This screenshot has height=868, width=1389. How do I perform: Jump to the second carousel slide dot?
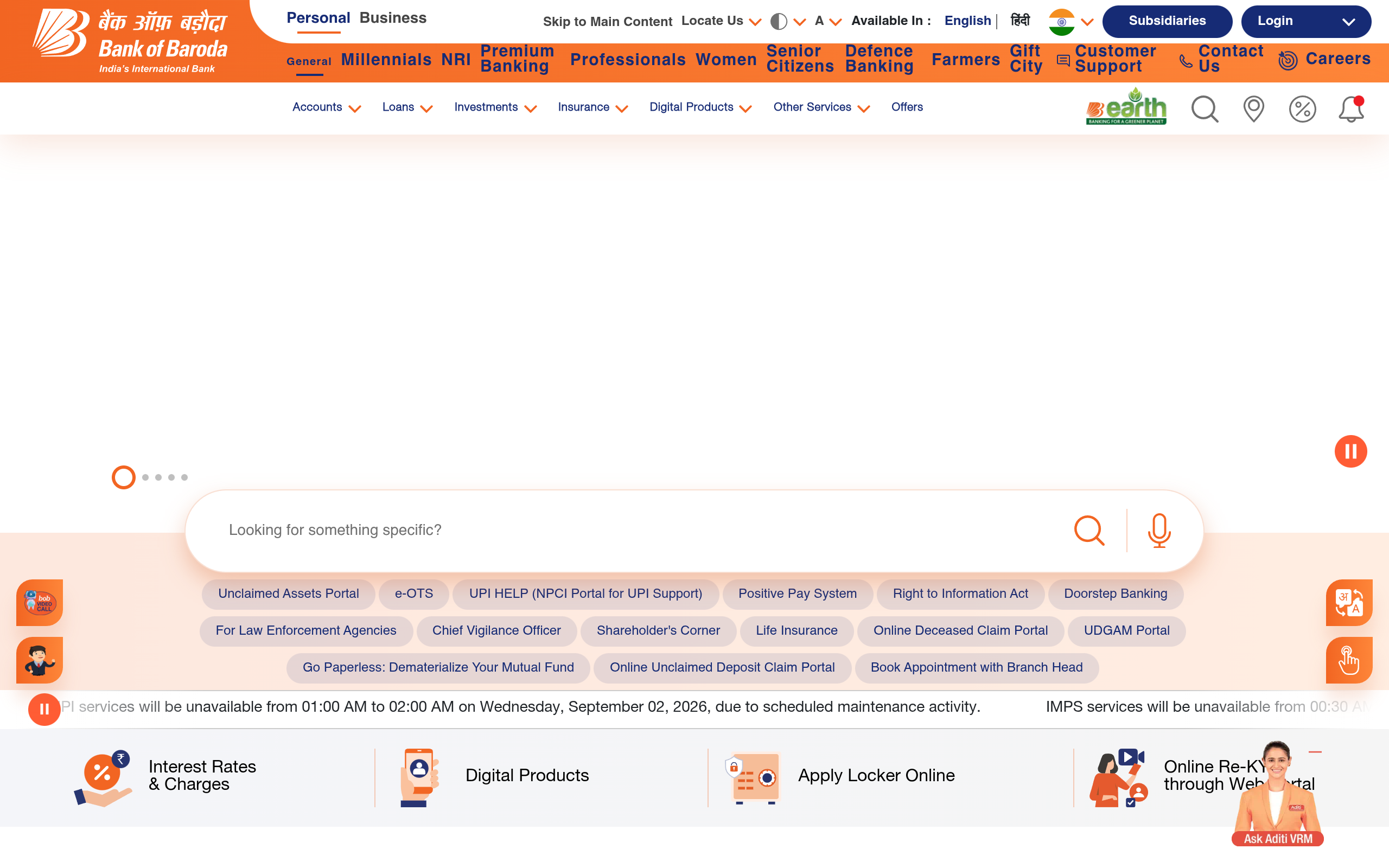tap(145, 477)
